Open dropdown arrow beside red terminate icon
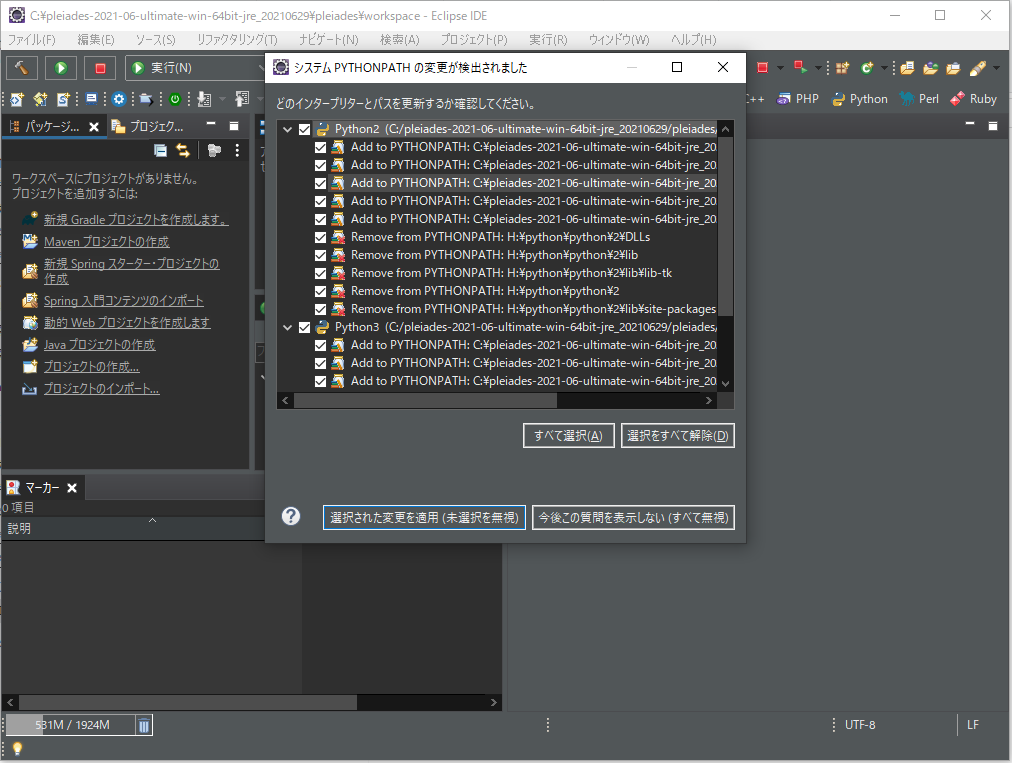 coord(780,68)
